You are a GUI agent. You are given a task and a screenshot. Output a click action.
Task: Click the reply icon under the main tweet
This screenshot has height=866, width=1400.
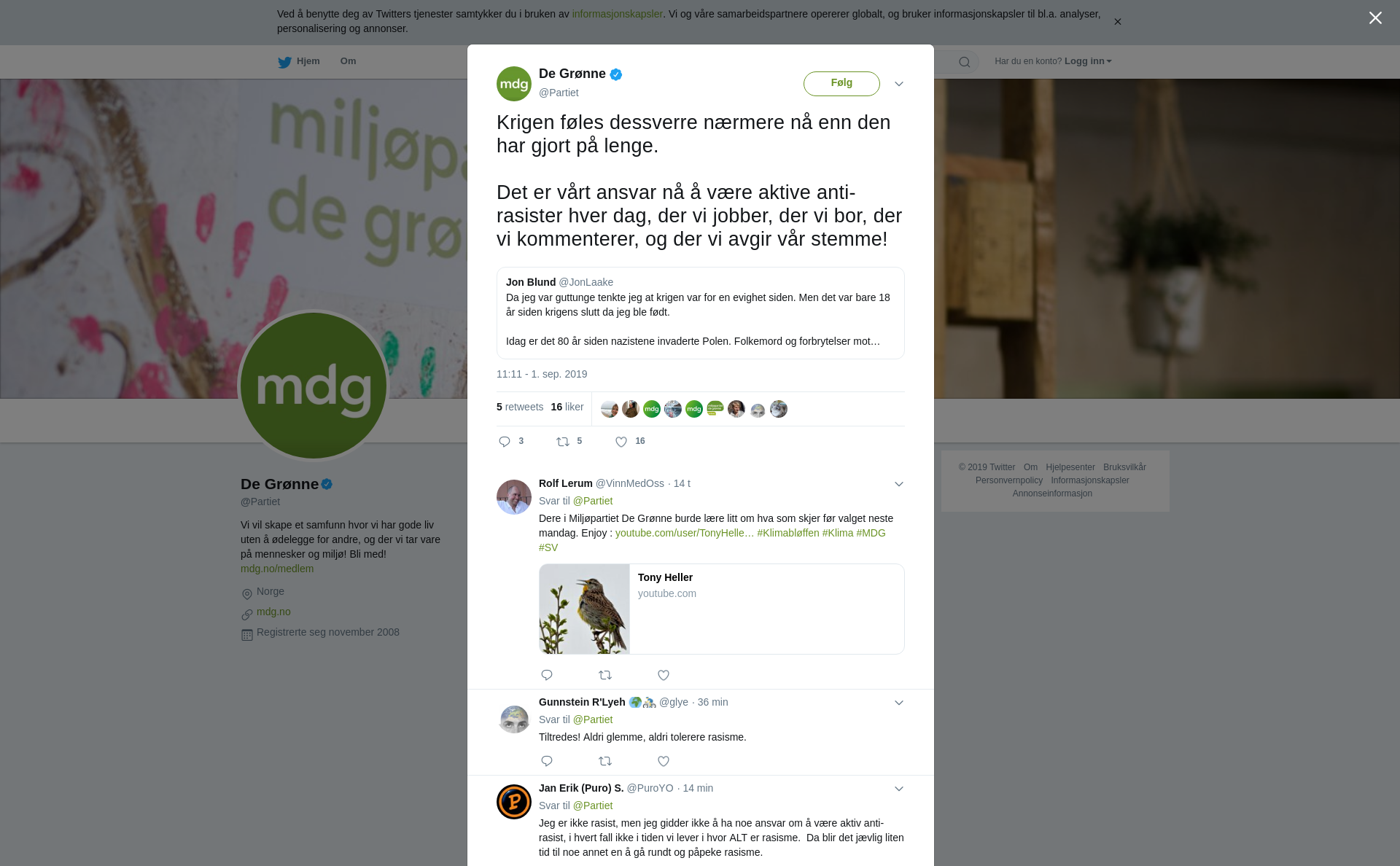[505, 442]
